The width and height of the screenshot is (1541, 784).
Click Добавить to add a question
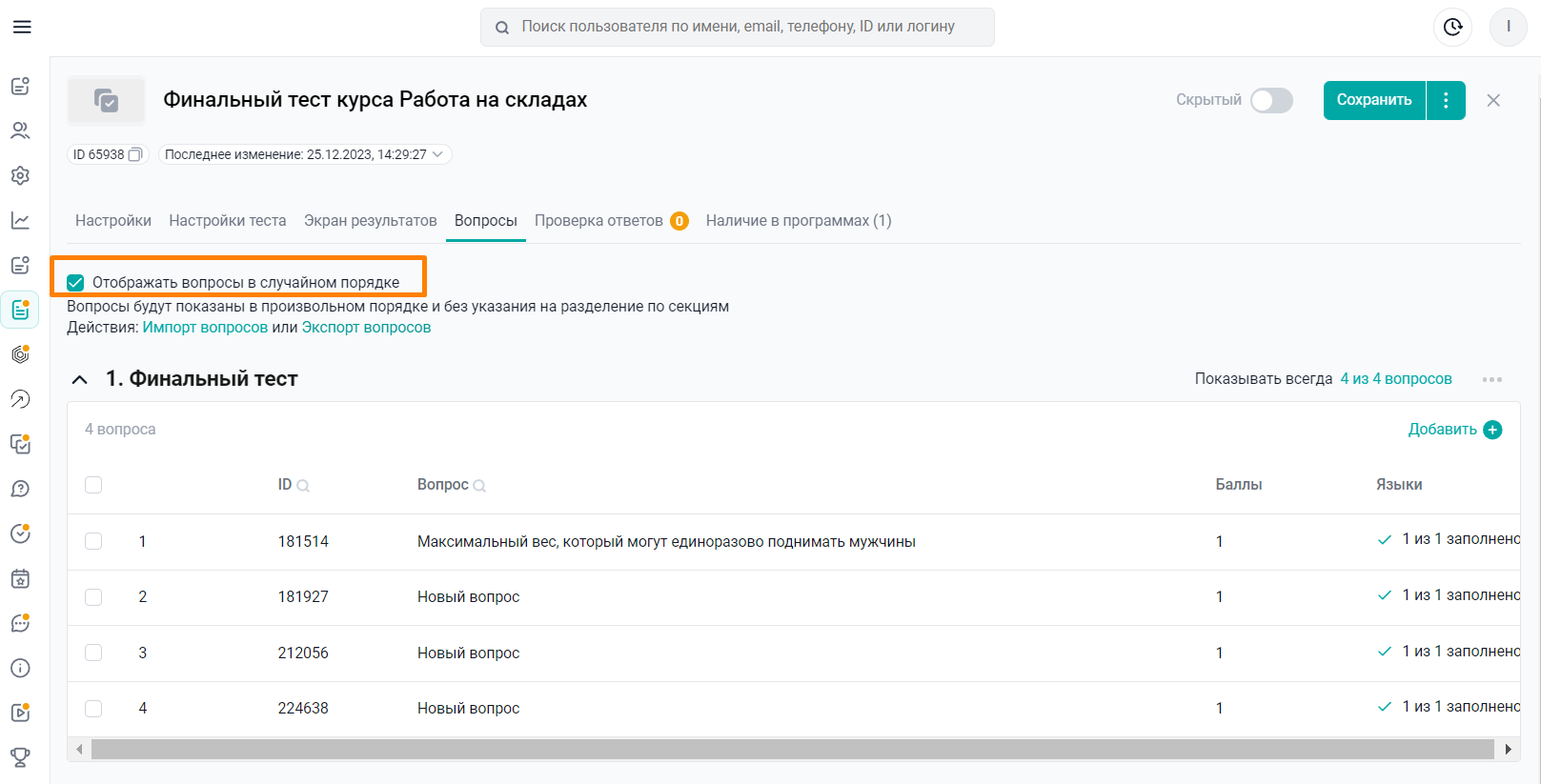click(1442, 430)
